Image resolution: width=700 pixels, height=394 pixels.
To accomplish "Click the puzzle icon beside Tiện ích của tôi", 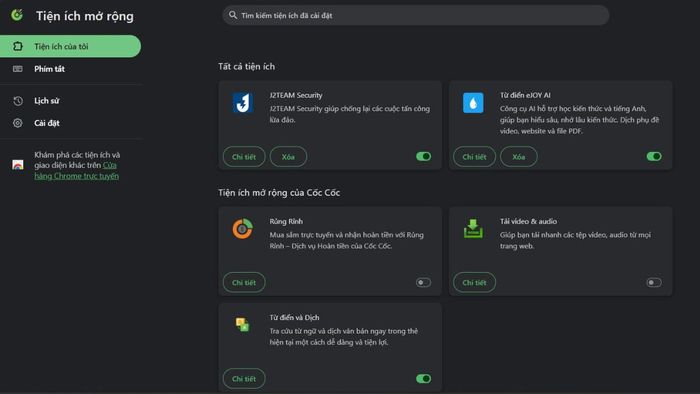I will coord(17,46).
